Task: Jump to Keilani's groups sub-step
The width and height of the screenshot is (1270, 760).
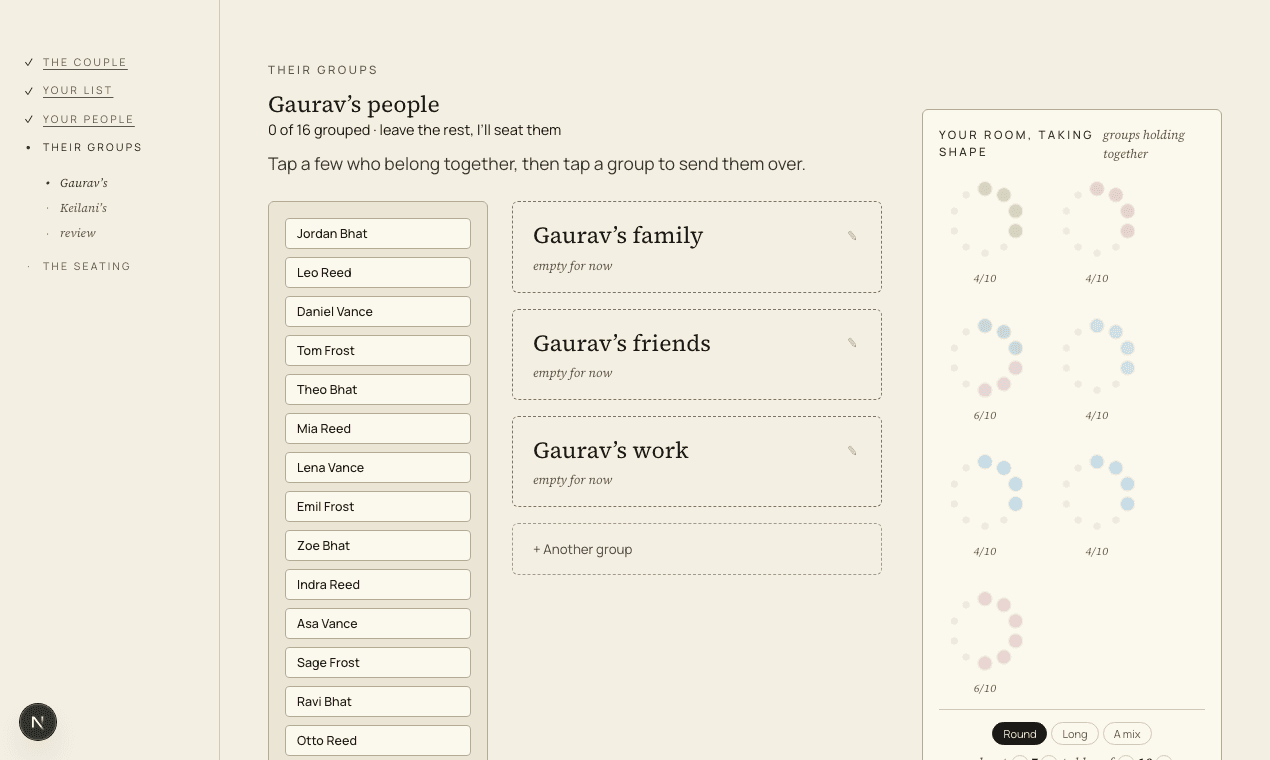Action: (x=83, y=208)
